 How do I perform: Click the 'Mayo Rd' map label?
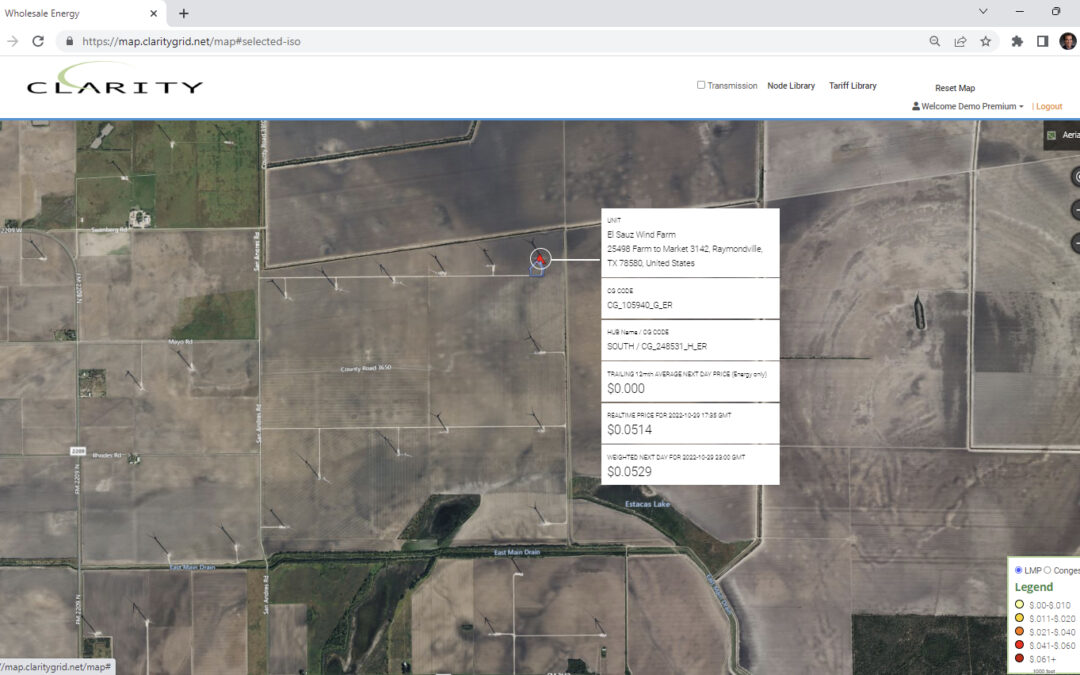(180, 342)
